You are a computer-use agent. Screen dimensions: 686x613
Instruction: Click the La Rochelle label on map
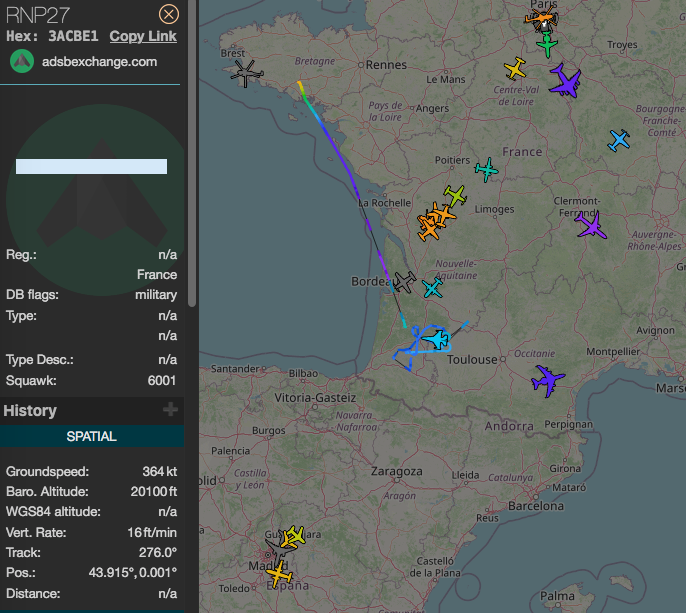click(x=385, y=203)
